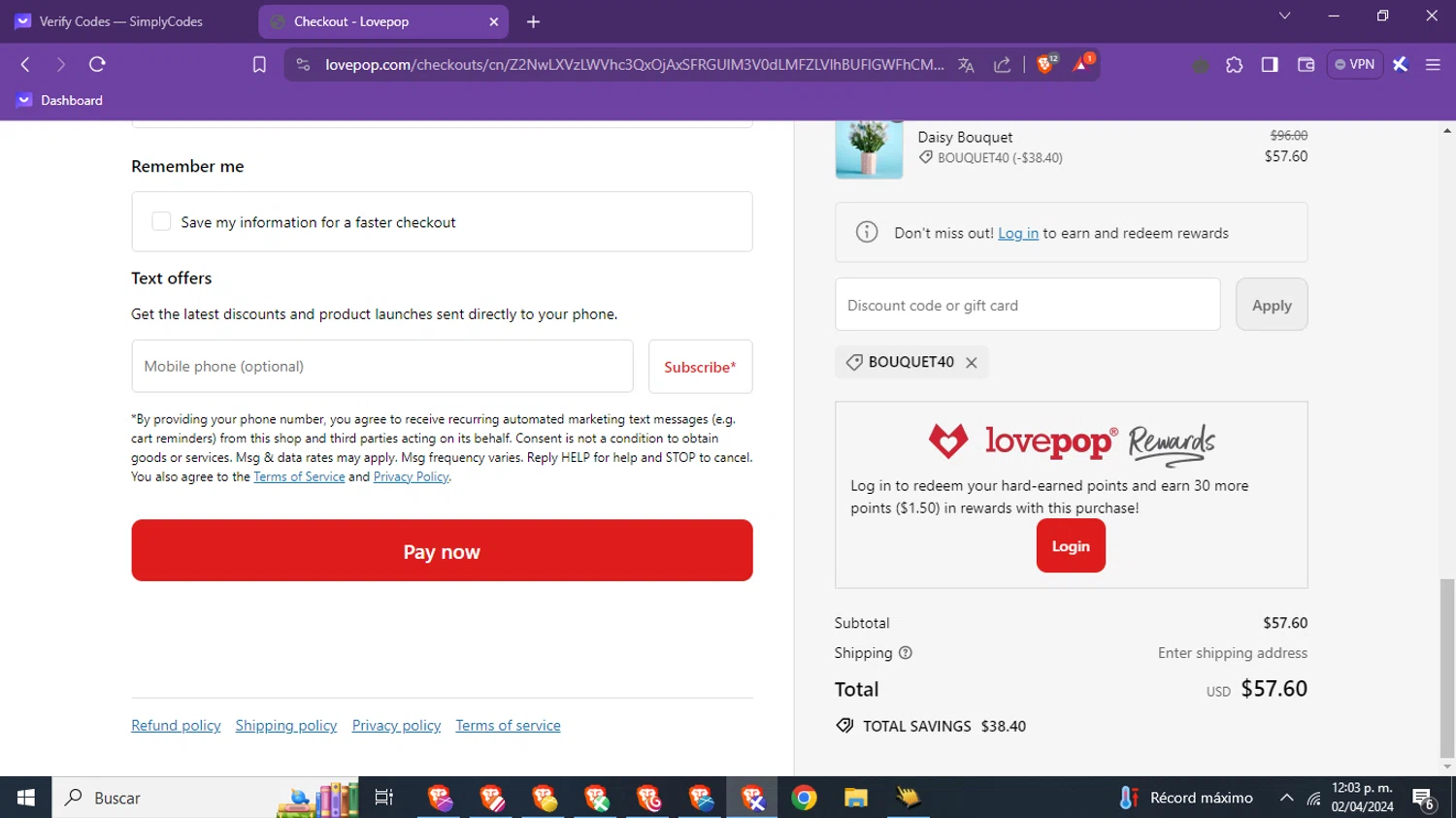
Task: Go back to the previous page
Action: click(x=26, y=64)
